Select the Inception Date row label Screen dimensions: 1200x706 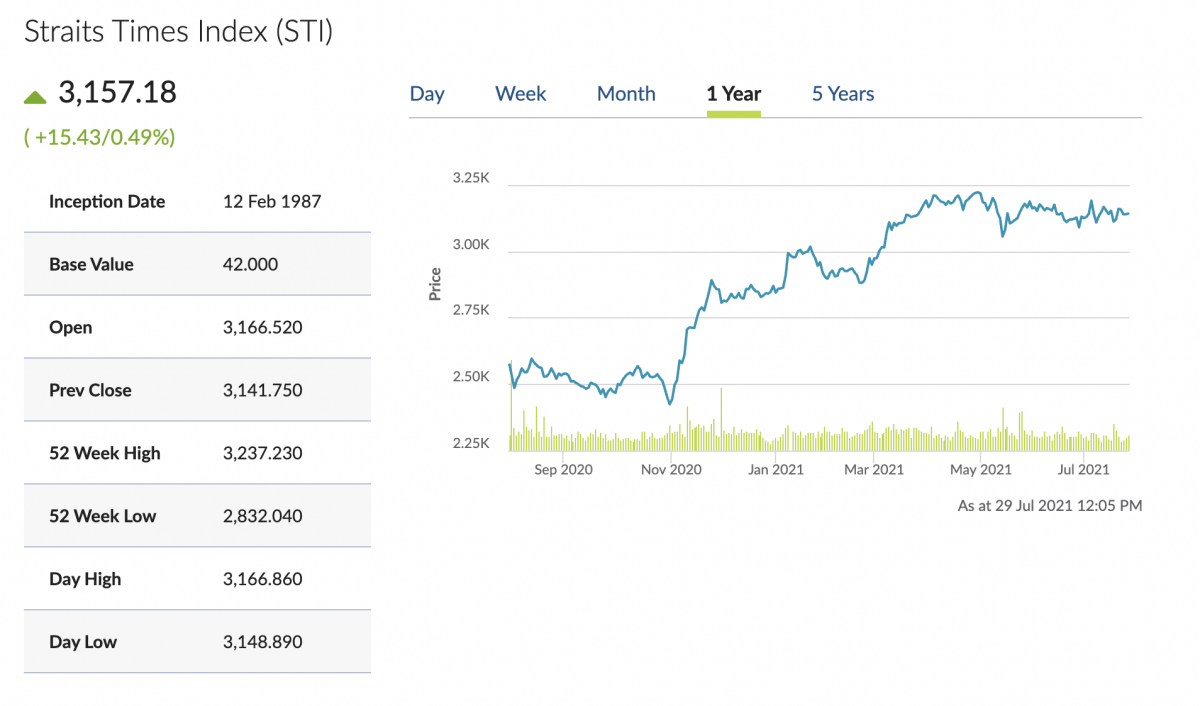(107, 202)
